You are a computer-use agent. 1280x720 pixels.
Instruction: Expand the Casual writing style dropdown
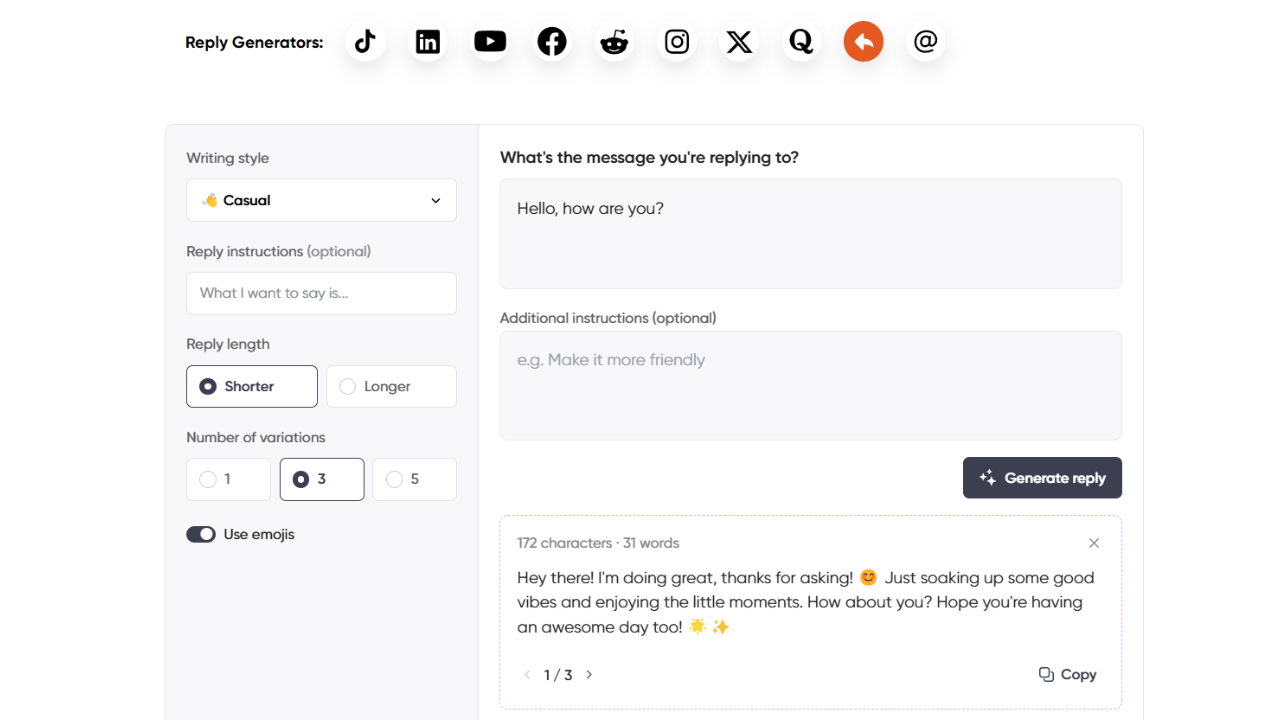point(321,200)
